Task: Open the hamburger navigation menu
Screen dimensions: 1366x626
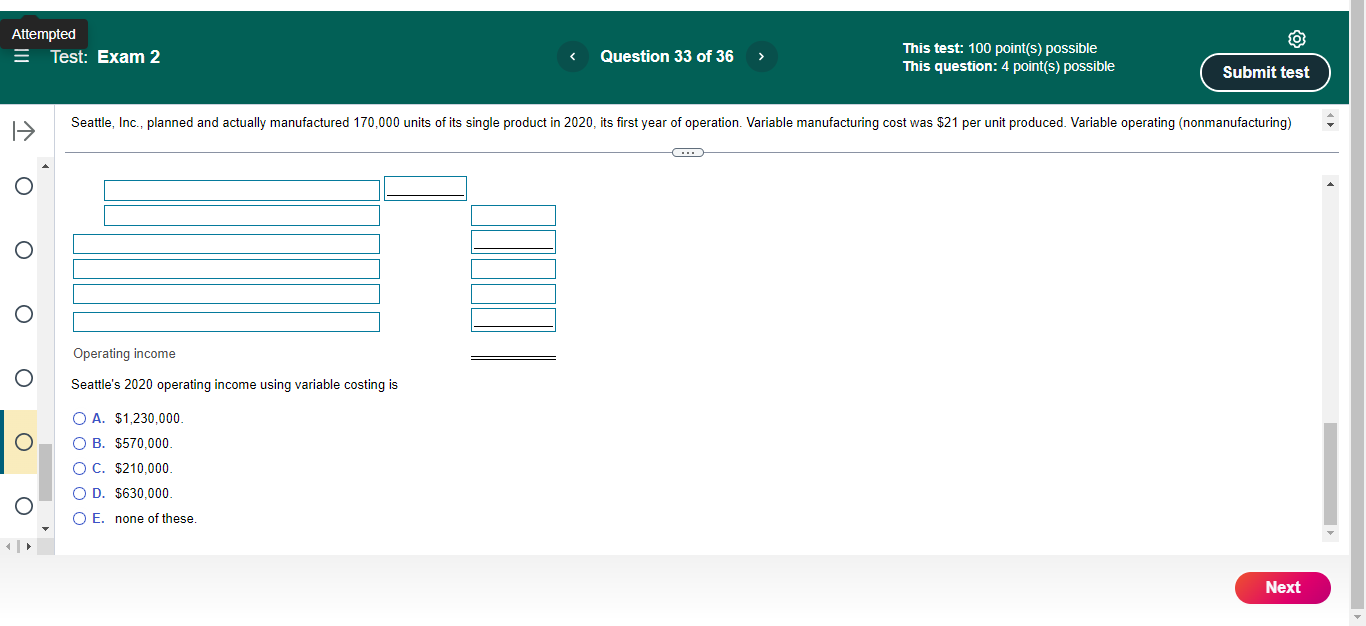Action: (21, 56)
